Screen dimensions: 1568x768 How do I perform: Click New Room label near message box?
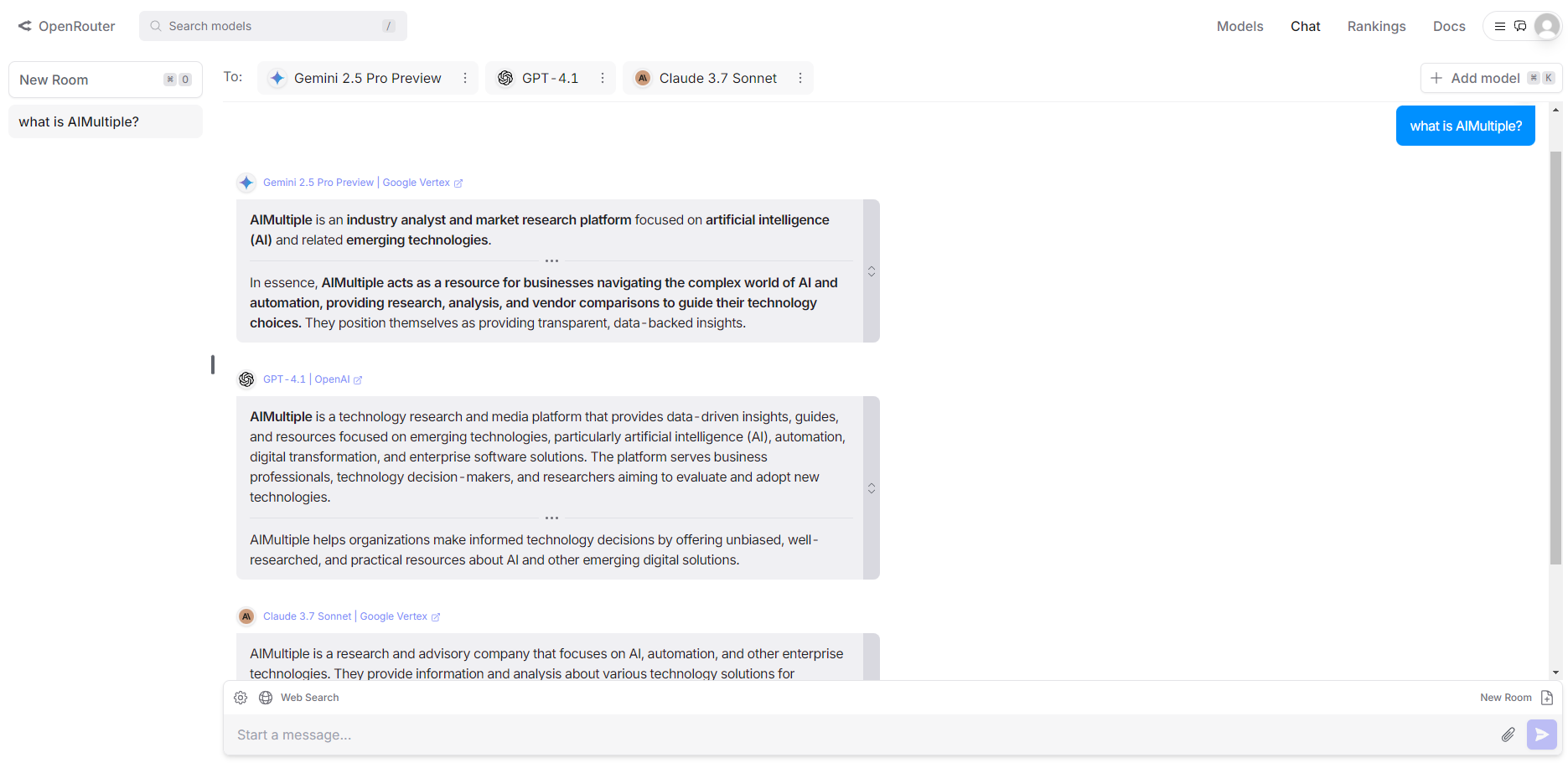[x=1505, y=698]
